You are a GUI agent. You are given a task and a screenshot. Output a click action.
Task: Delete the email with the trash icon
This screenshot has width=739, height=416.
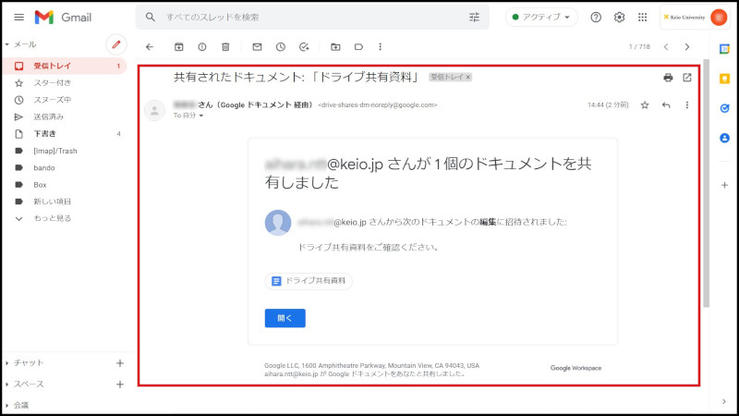[x=226, y=47]
